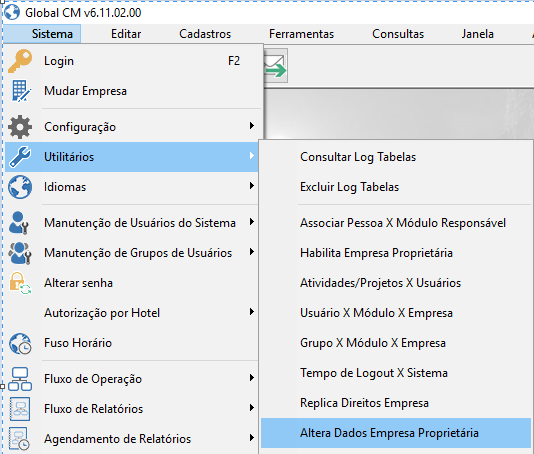Click the gear icon beside Configuração
The image size is (534, 454).
20,127
